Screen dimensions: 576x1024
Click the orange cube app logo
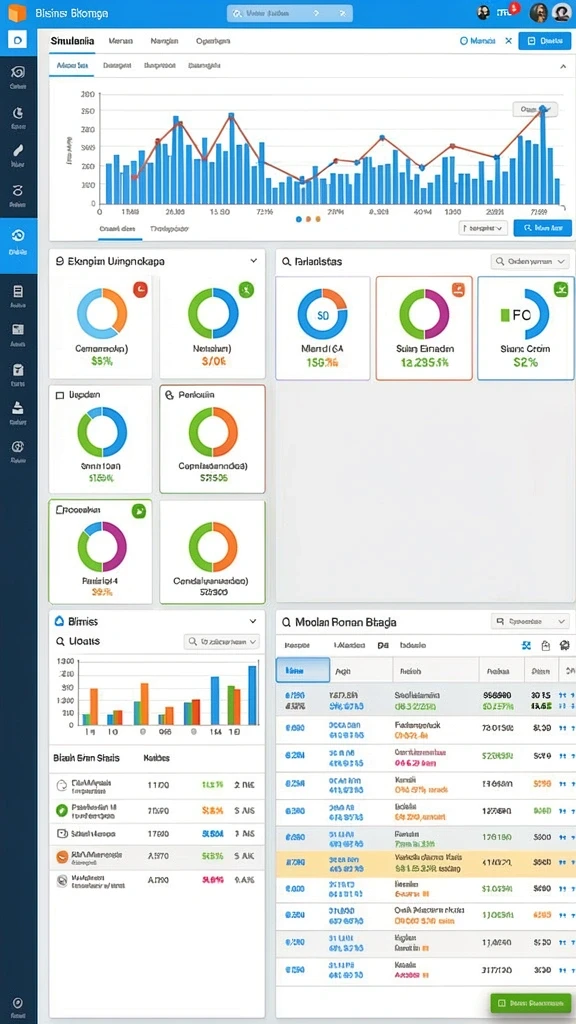coord(17,12)
